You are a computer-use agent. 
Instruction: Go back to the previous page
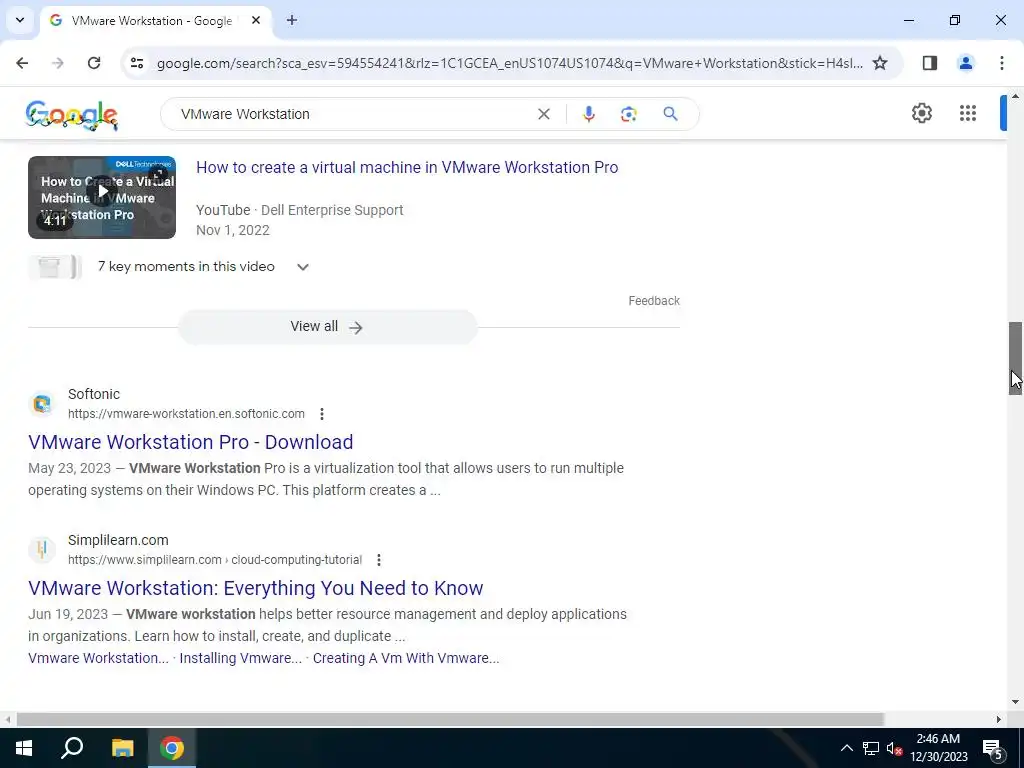pyautogui.click(x=22, y=63)
